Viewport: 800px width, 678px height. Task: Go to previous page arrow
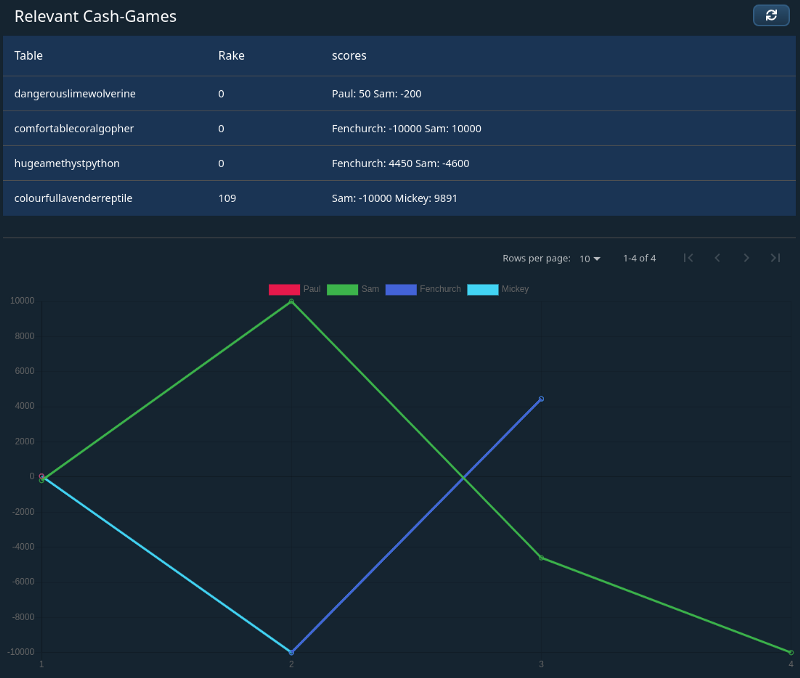pos(717,258)
